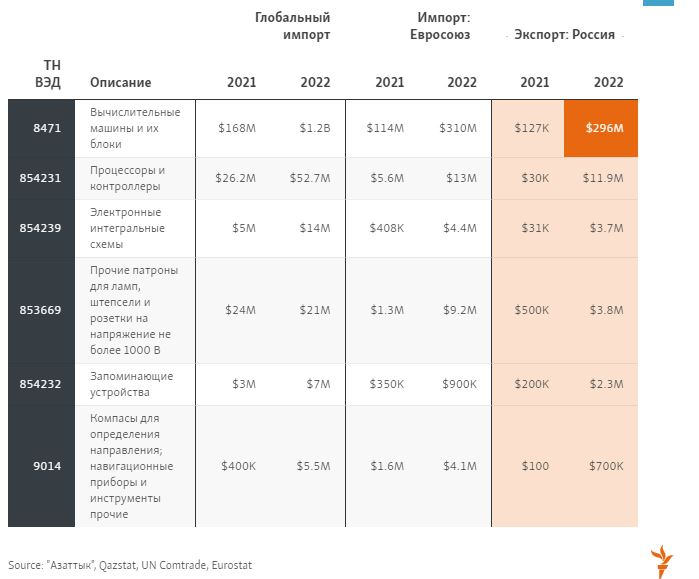Click the "Вычислительные машины и их блоки" description

click(135, 128)
